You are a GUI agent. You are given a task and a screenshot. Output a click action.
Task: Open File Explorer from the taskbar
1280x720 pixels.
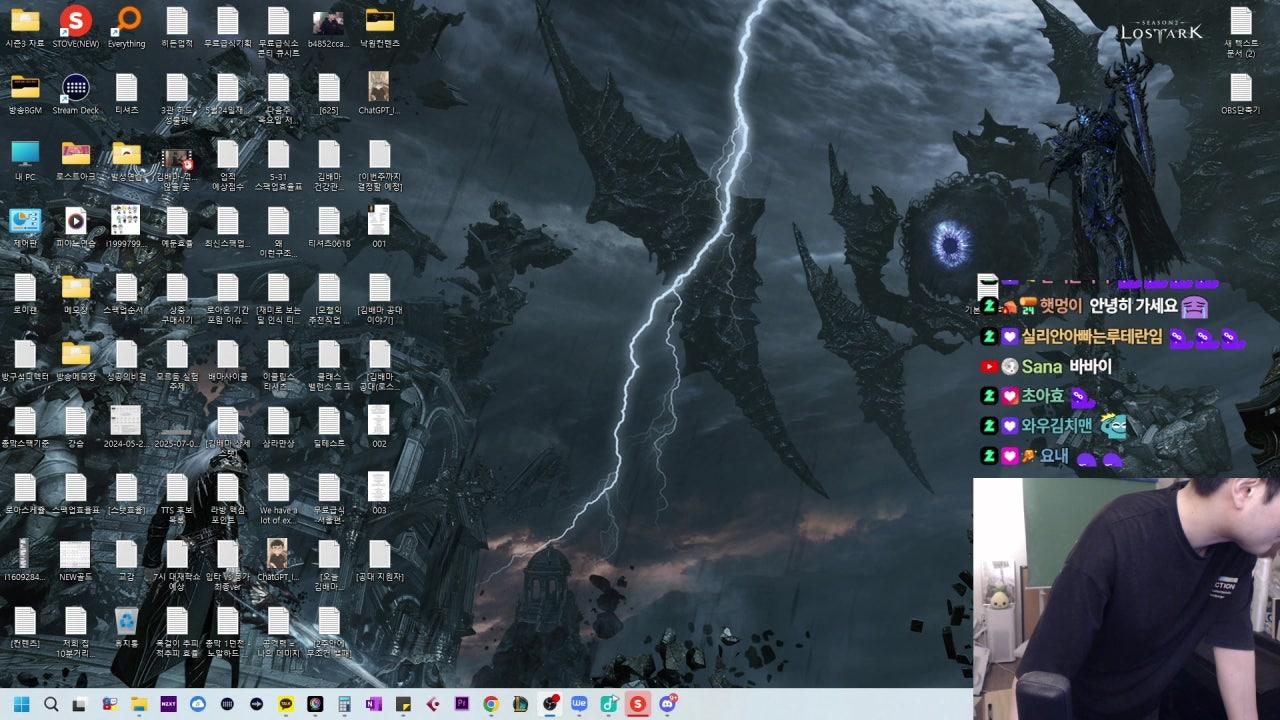(x=139, y=704)
